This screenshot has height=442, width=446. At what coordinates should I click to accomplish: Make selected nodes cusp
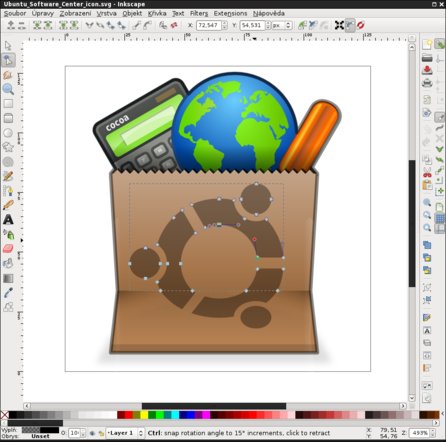pos(89,25)
